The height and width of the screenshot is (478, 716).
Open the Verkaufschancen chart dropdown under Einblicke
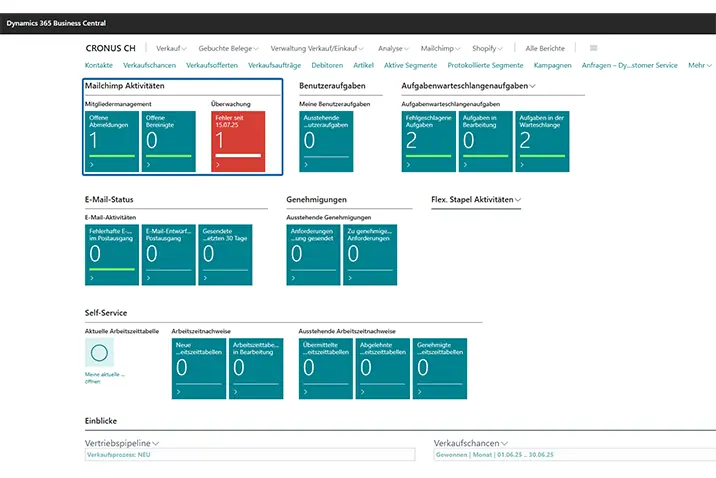pos(470,443)
